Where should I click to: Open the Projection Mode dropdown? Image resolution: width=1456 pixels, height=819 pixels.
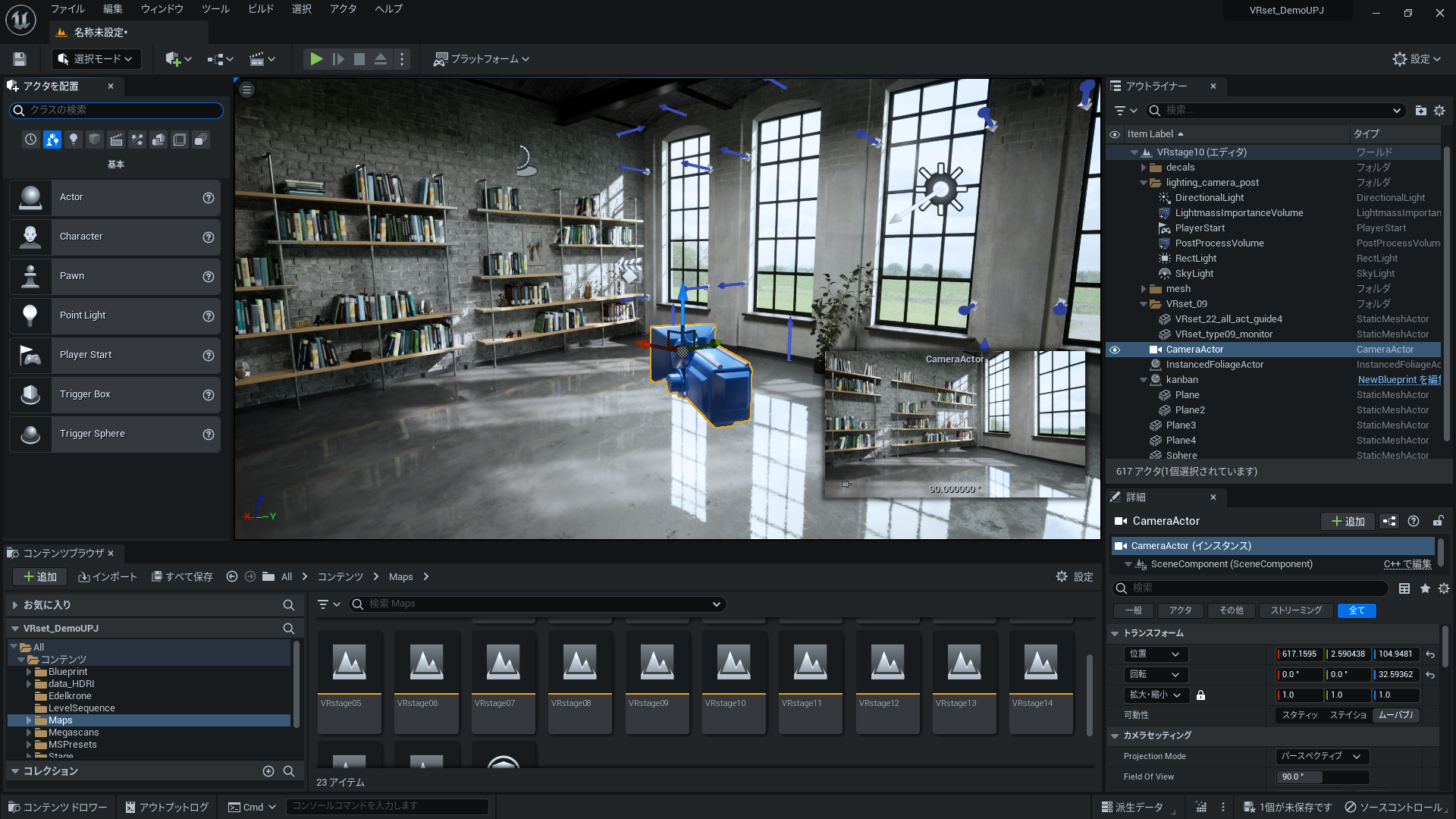pos(1322,756)
